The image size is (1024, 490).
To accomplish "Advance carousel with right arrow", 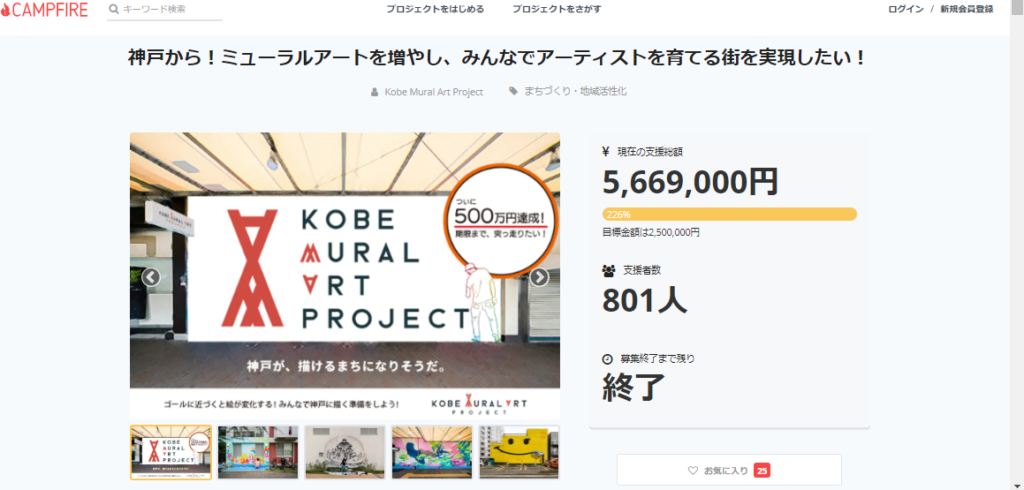I will [x=539, y=278].
